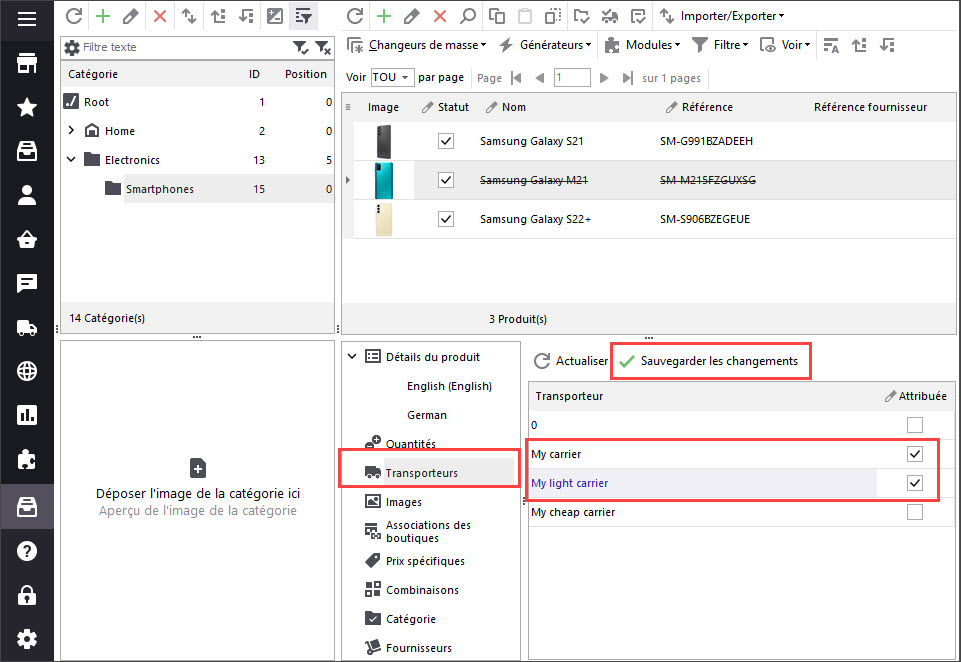
Task: Select English (English) language item
Action: [x=449, y=386]
